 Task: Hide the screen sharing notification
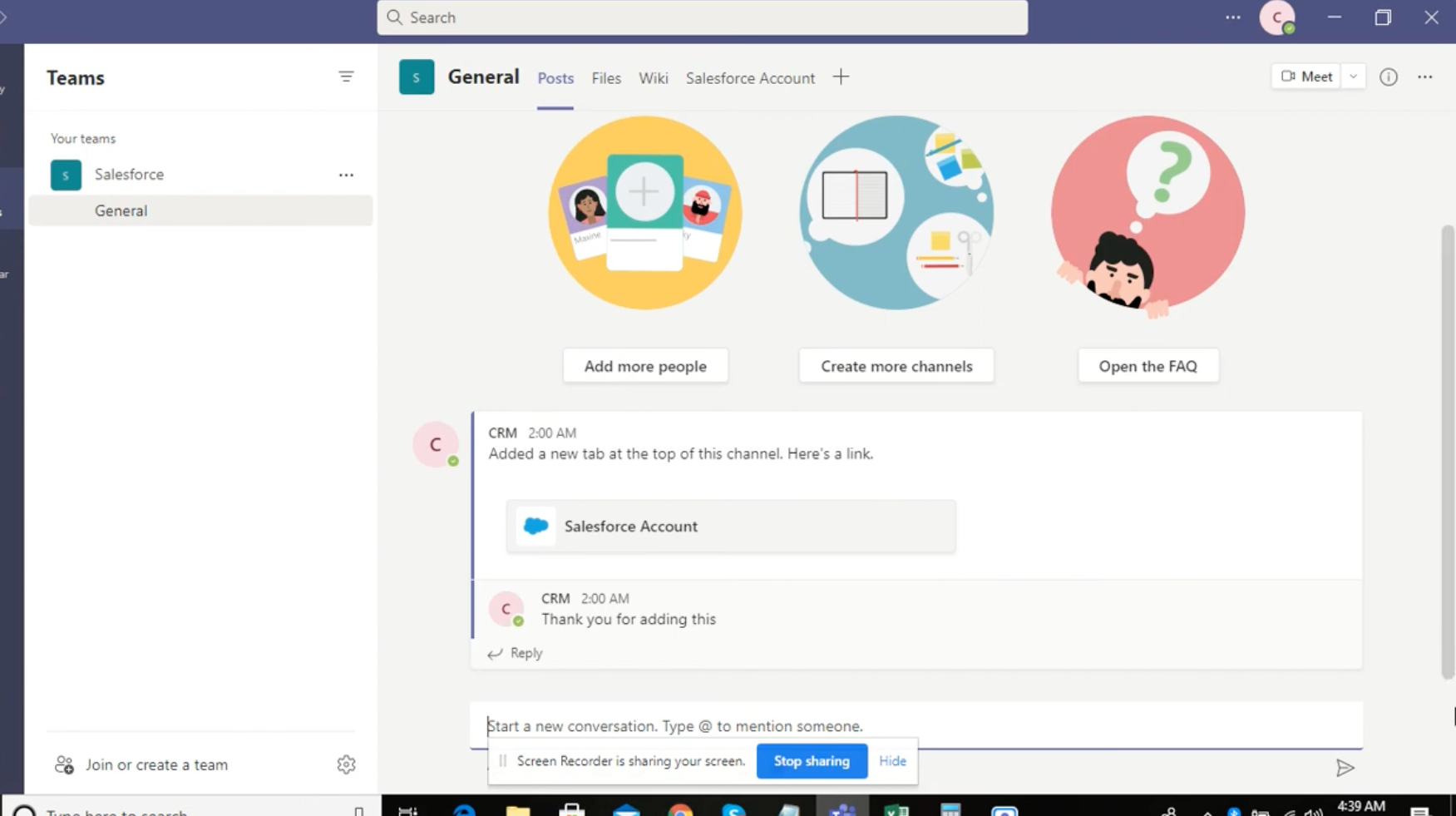(x=892, y=761)
